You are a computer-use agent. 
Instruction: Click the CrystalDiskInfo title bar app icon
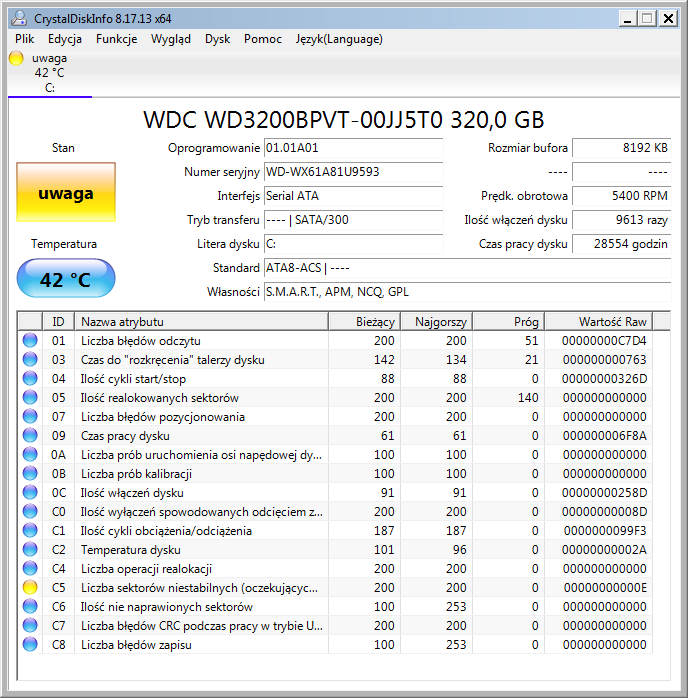pyautogui.click(x=19, y=18)
